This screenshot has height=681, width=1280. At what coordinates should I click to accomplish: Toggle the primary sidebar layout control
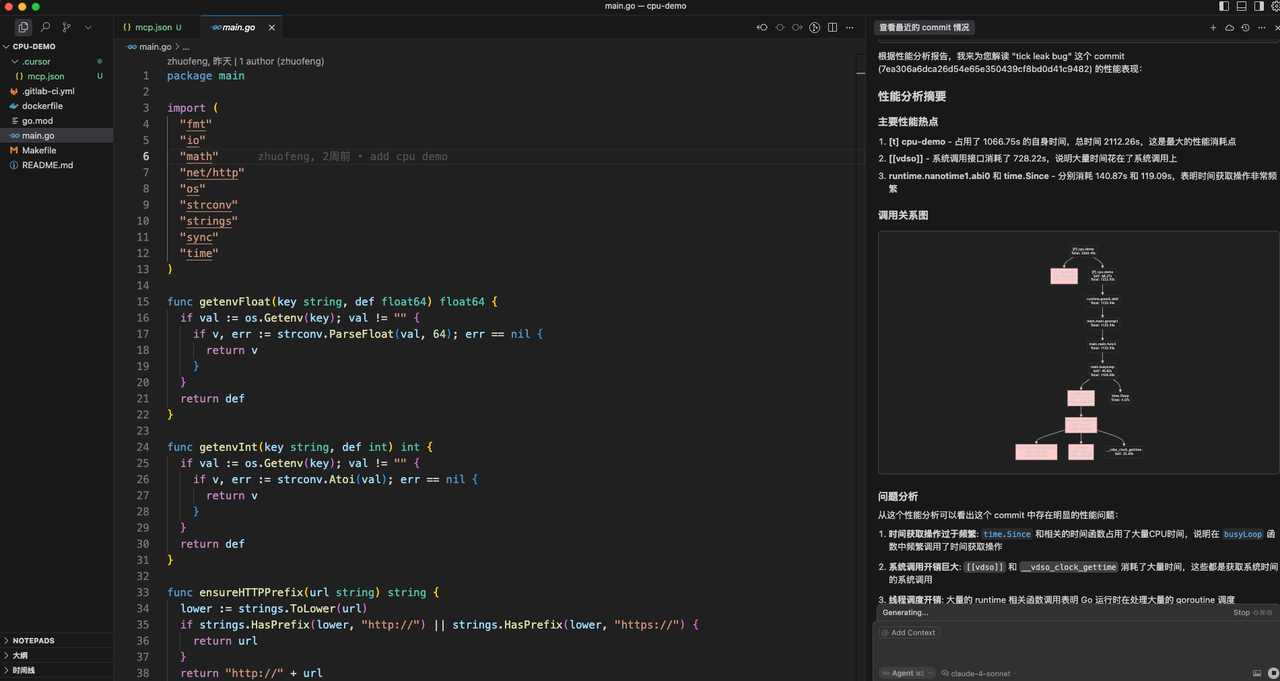[1224, 6]
